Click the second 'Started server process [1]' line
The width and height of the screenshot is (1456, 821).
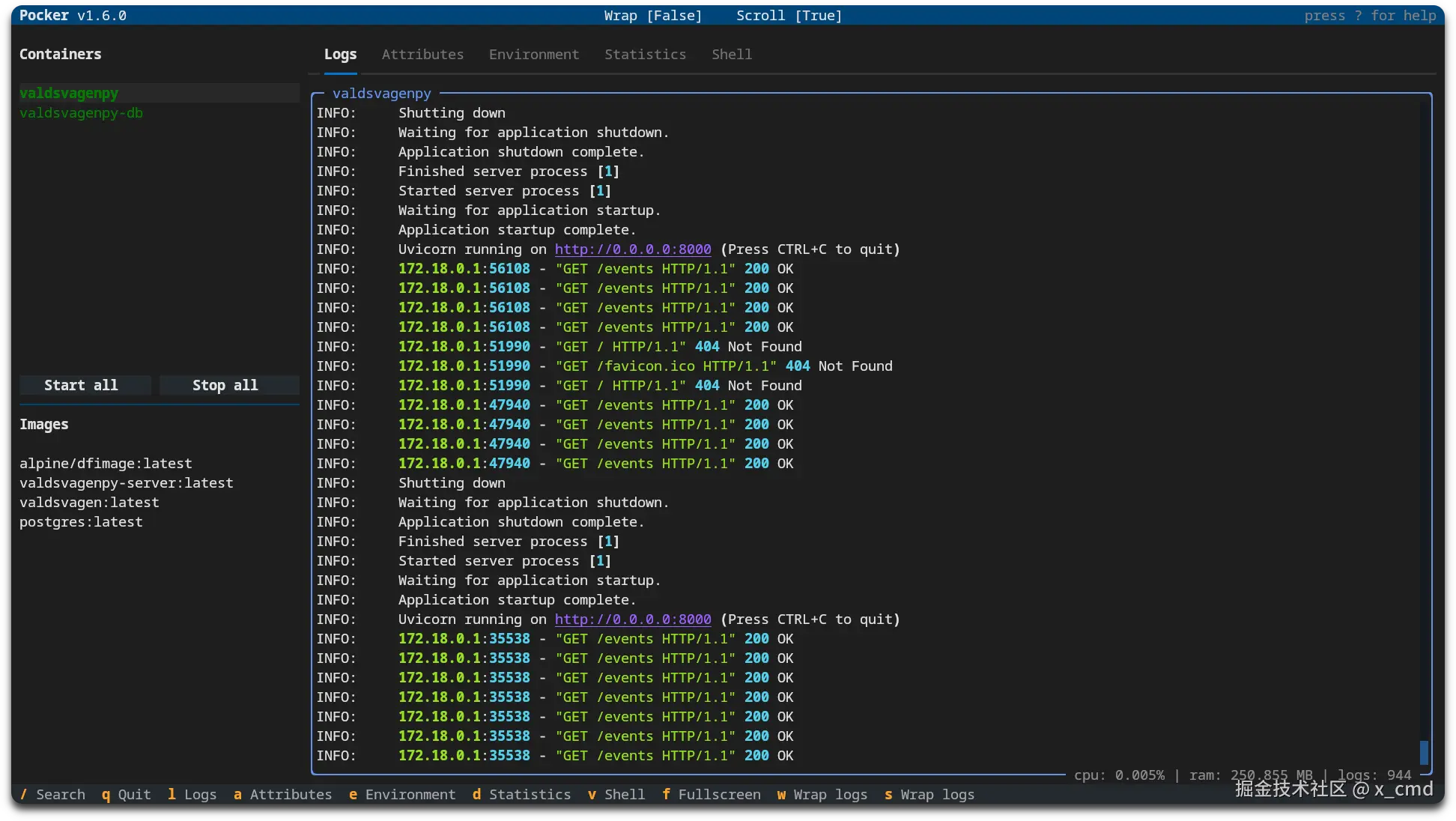[464, 561]
